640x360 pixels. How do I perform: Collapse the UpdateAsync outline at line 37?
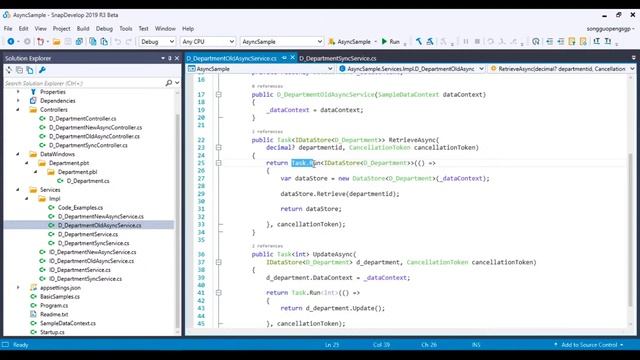tap(219, 262)
